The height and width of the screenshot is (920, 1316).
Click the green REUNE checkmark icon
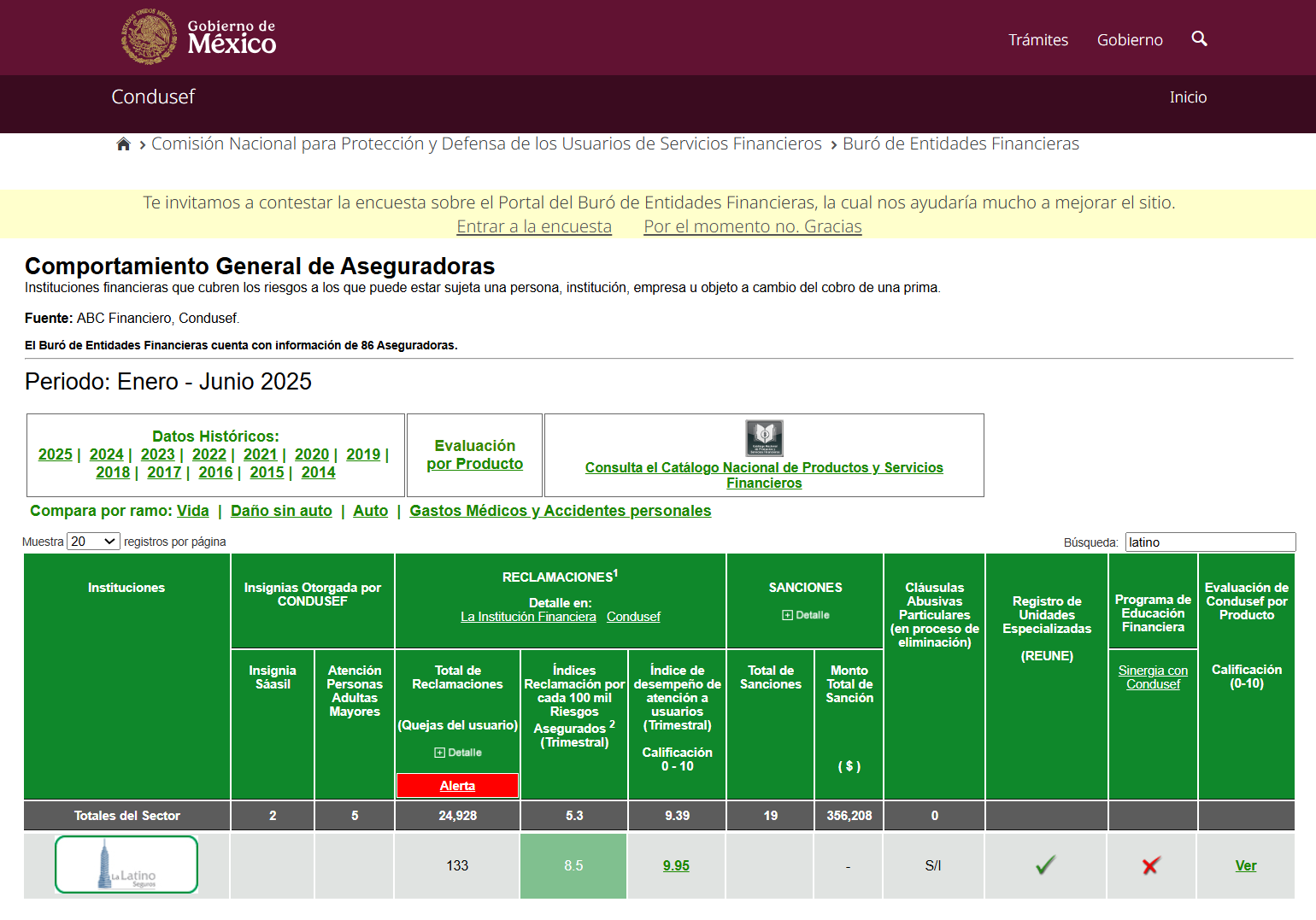pyautogui.click(x=1045, y=865)
